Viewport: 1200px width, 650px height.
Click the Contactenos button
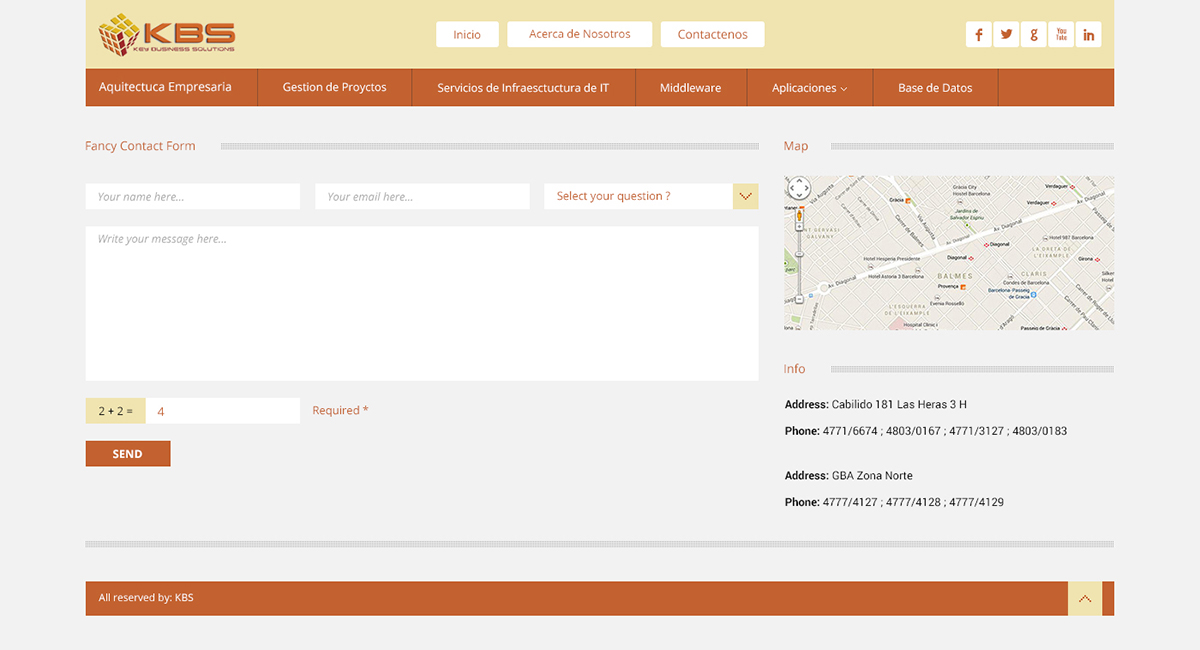click(x=712, y=35)
